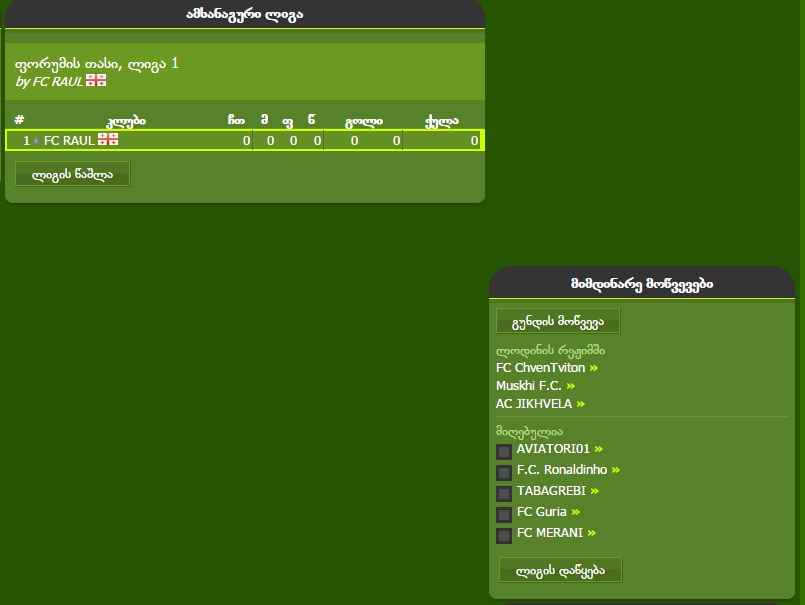Click the flag next to 'by FC RAUL'
Image resolution: width=805 pixels, height=605 pixels.
[96, 80]
